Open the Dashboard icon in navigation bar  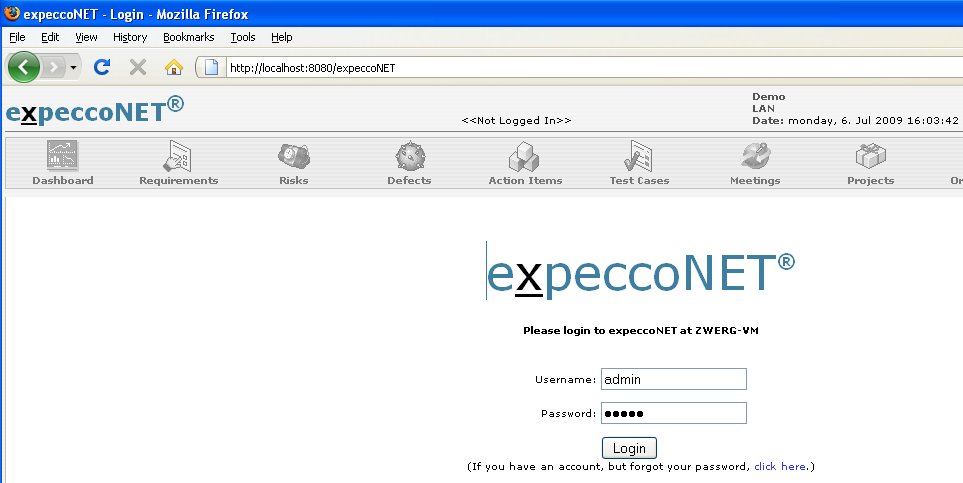[x=62, y=156]
